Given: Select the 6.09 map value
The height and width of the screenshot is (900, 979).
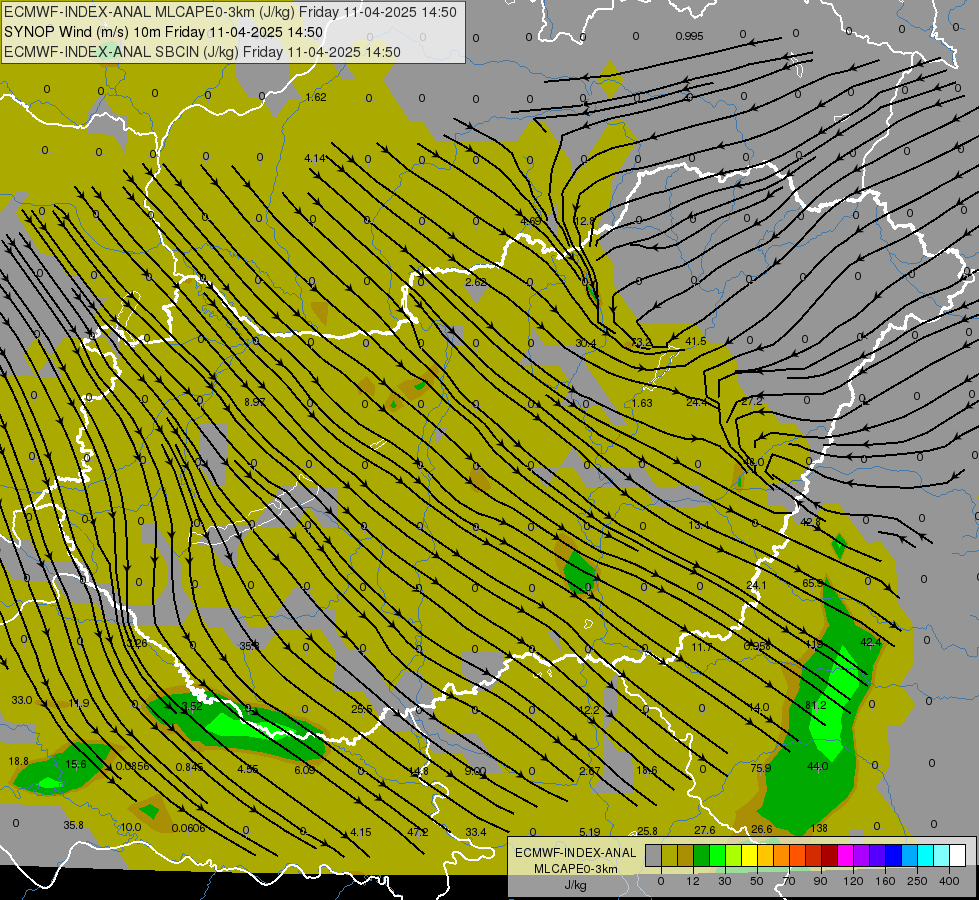Looking at the screenshot, I should point(305,770).
